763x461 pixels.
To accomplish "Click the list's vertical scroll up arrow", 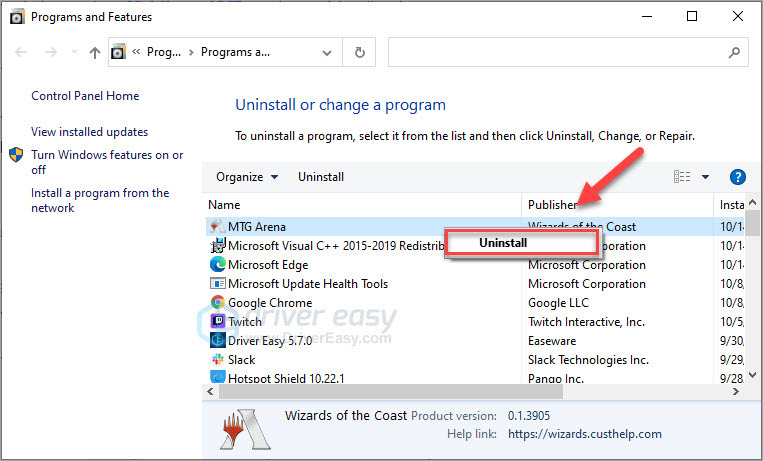I will (752, 202).
